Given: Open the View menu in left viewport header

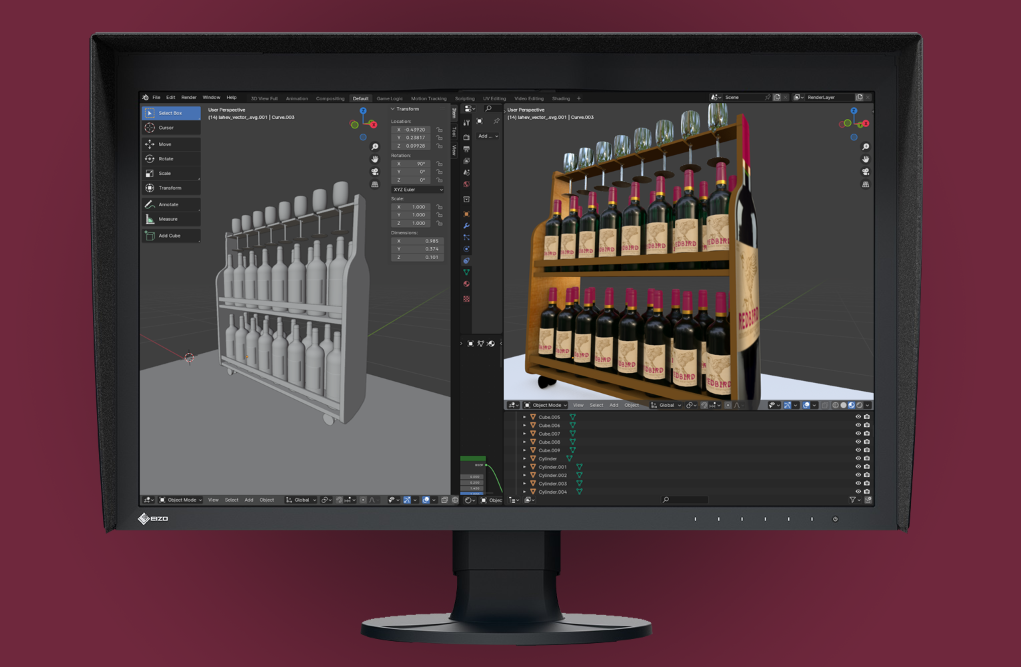Looking at the screenshot, I should click(x=213, y=500).
